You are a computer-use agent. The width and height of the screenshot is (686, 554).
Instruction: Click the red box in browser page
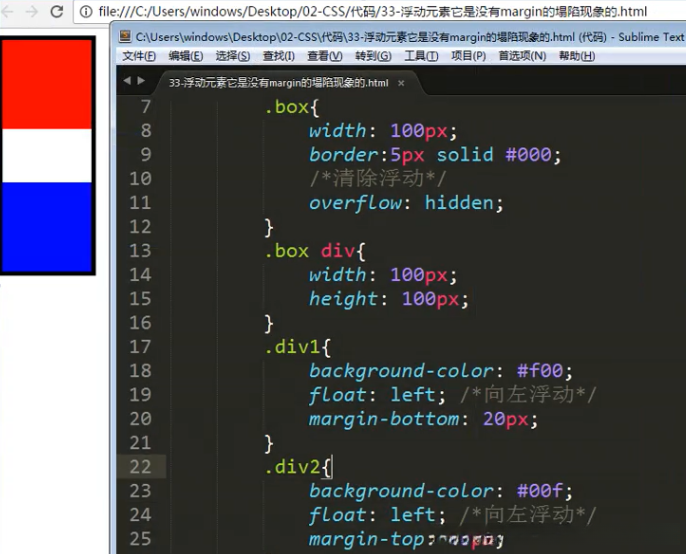coord(46,84)
